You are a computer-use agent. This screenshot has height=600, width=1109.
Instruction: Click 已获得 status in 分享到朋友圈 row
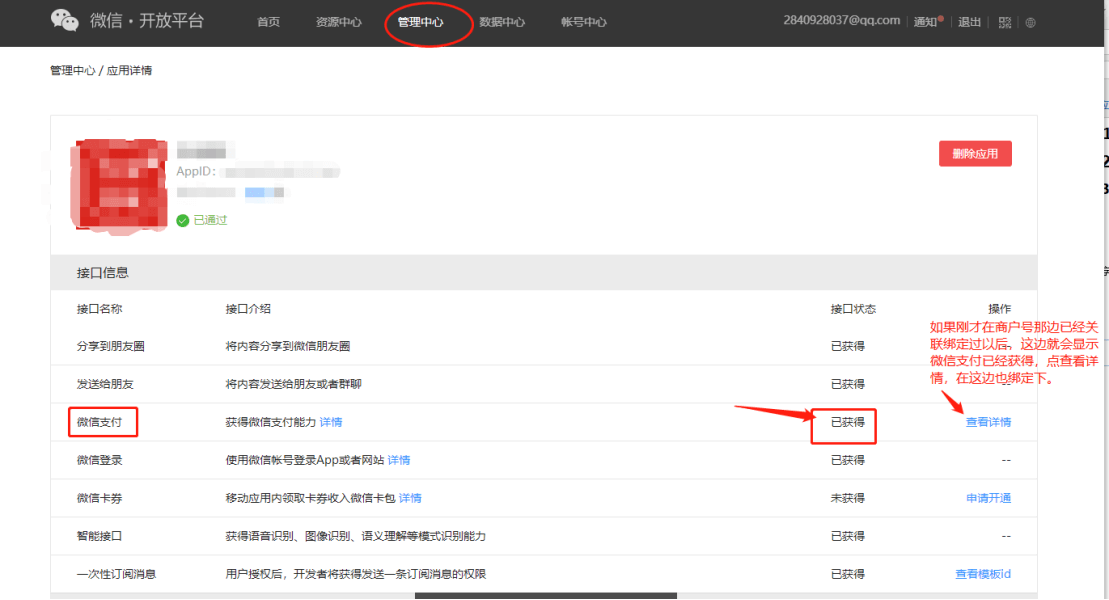point(847,346)
